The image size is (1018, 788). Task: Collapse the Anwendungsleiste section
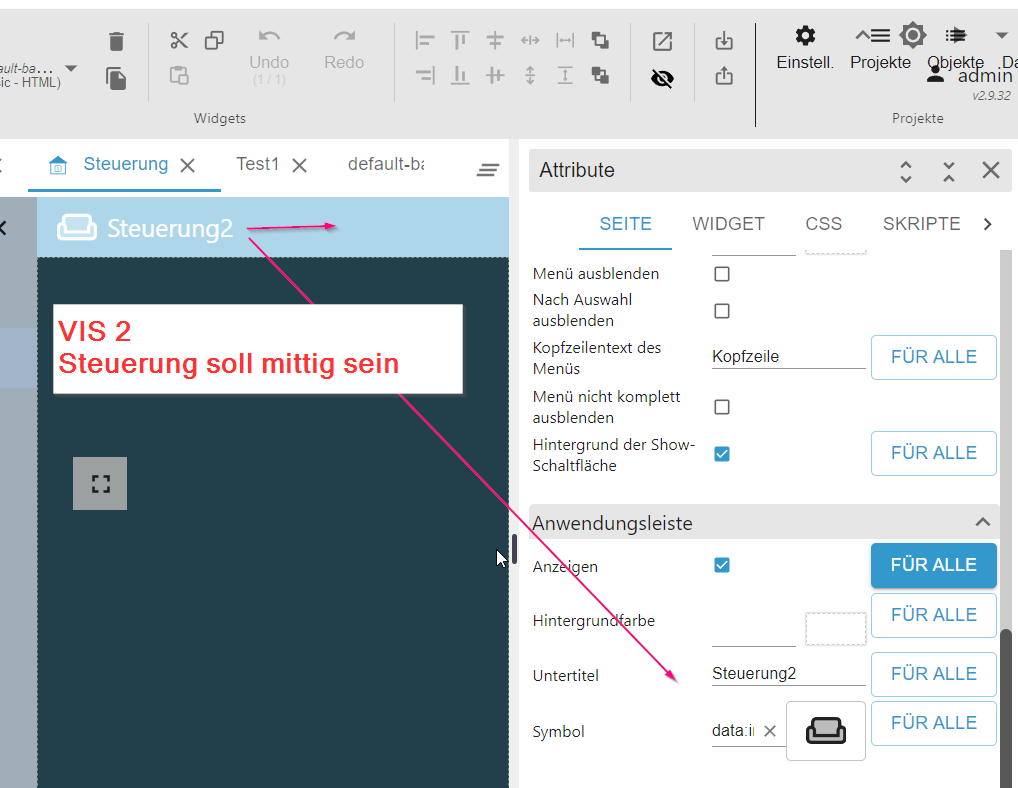[982, 522]
